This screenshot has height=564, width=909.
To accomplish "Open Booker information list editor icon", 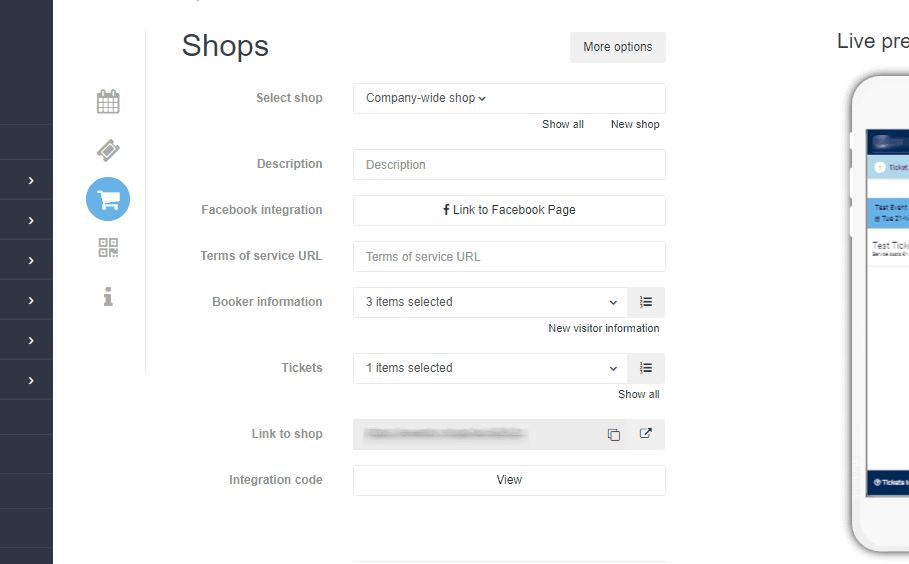I will click(646, 302).
